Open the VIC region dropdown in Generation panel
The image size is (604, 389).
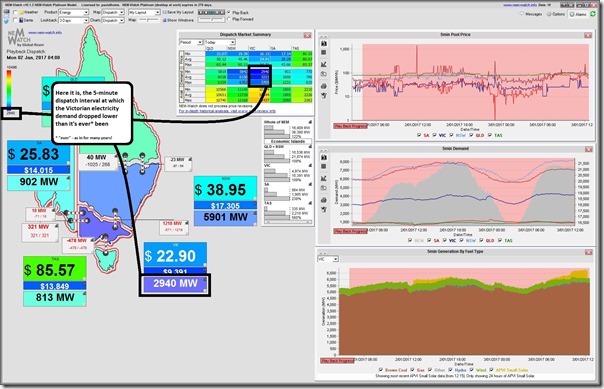328,259
